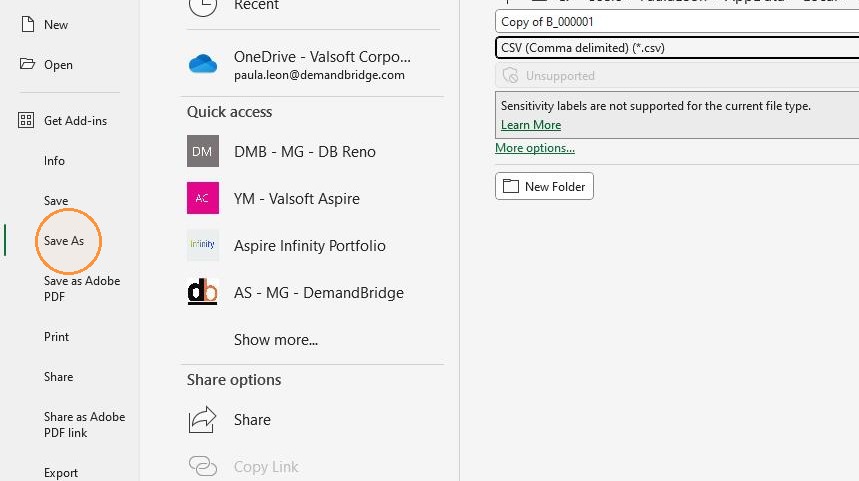Open the Print page
The width and height of the screenshot is (859, 481).
coord(56,336)
